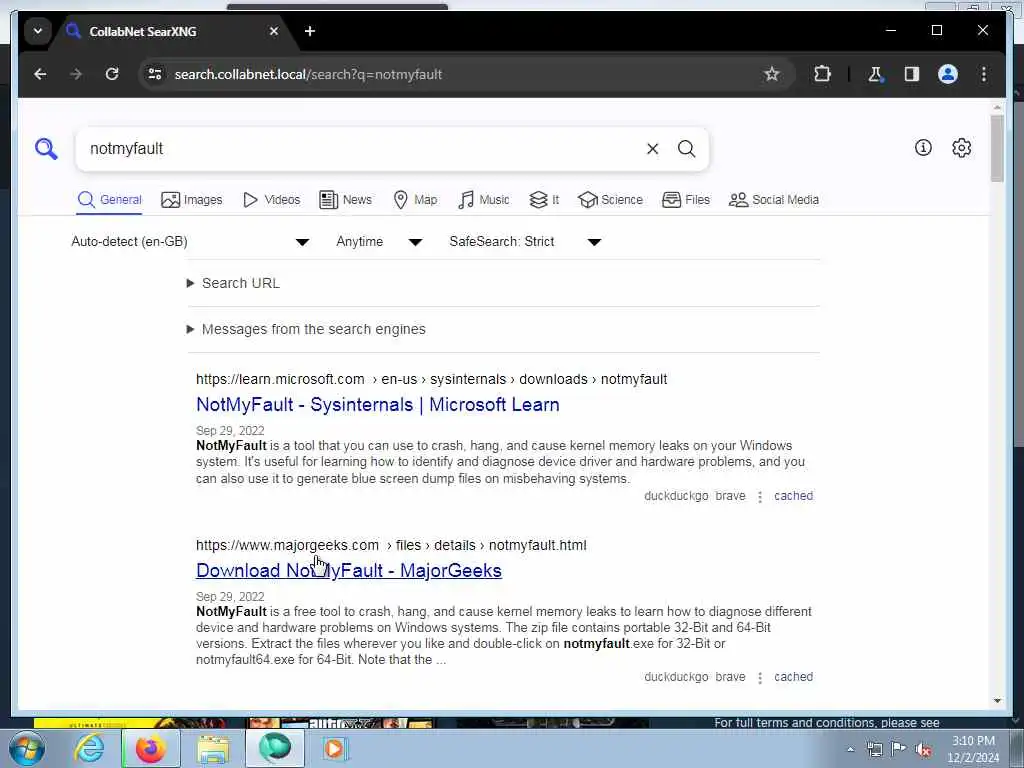Open browser extensions puzzle icon
The image size is (1024, 768).
point(822,74)
